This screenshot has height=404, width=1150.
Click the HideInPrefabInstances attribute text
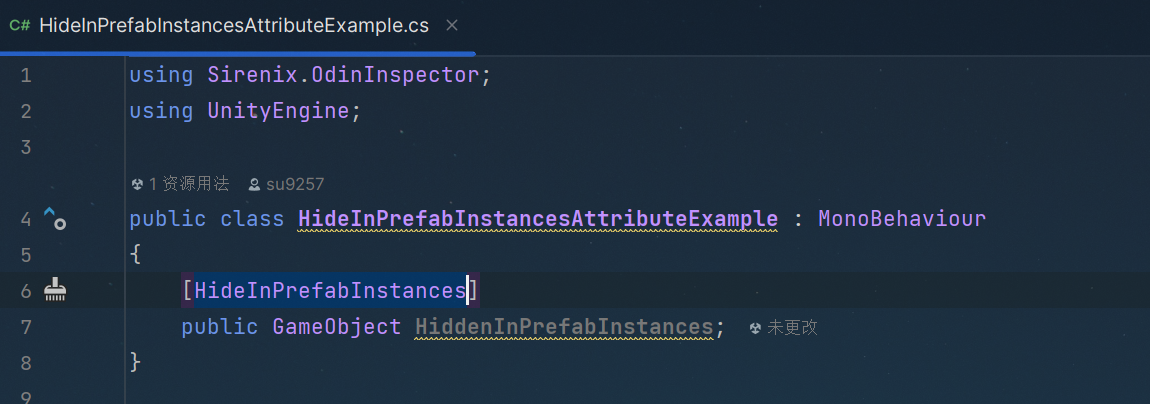(331, 290)
